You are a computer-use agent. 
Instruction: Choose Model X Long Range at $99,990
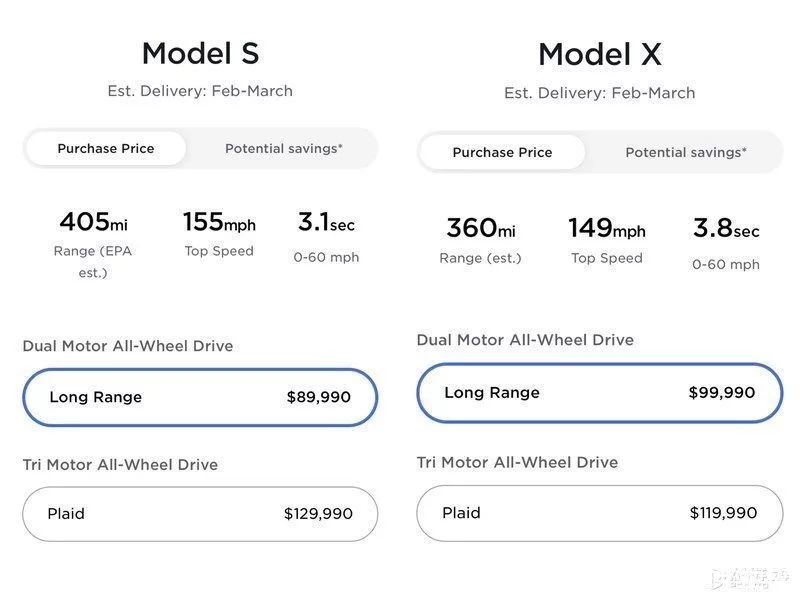click(x=599, y=392)
